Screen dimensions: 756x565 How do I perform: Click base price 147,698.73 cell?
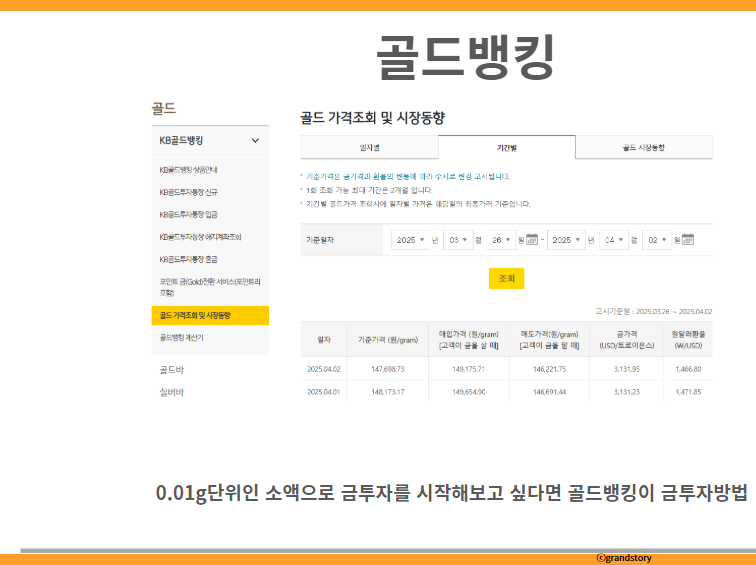click(x=388, y=369)
